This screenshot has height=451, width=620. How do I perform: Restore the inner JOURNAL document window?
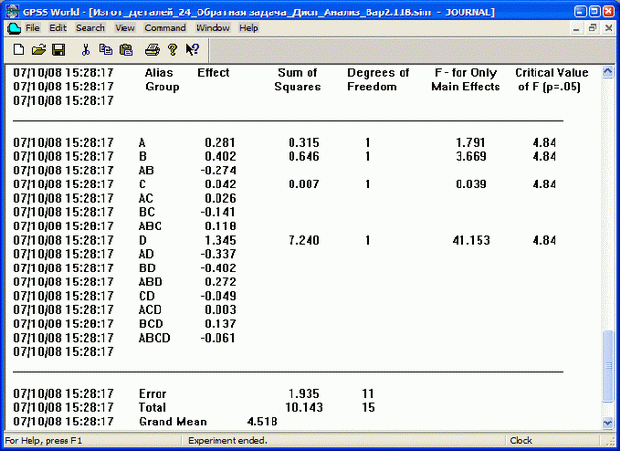pyautogui.click(x=592, y=28)
